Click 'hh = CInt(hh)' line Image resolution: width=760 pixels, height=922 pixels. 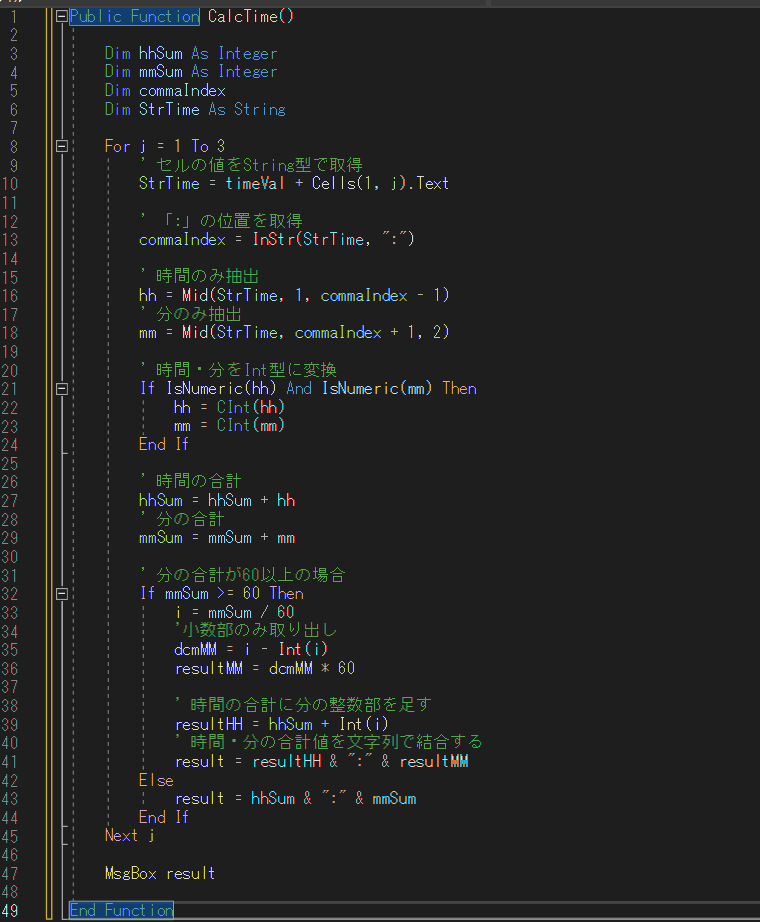click(229, 407)
